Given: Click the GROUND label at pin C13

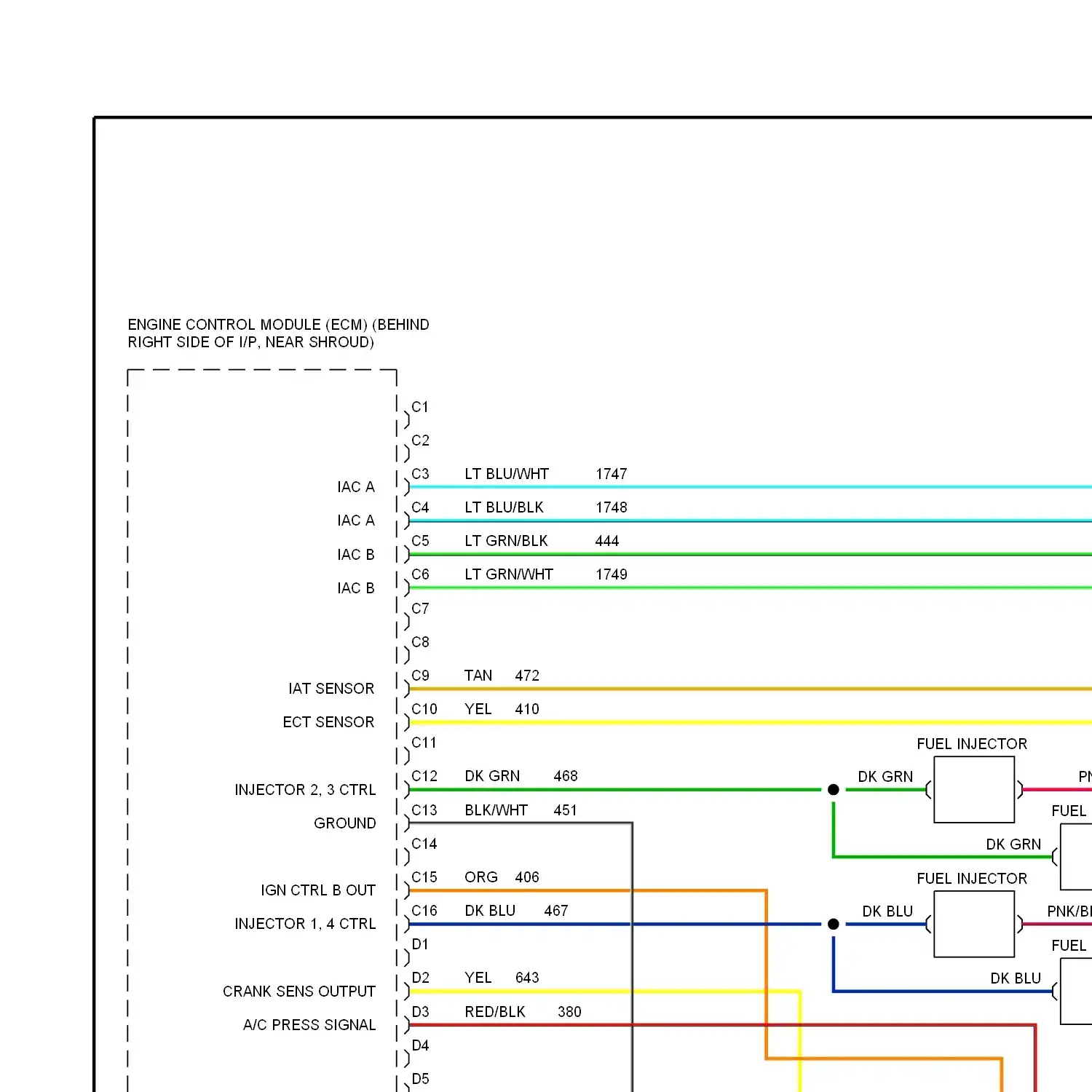Looking at the screenshot, I should (x=344, y=823).
